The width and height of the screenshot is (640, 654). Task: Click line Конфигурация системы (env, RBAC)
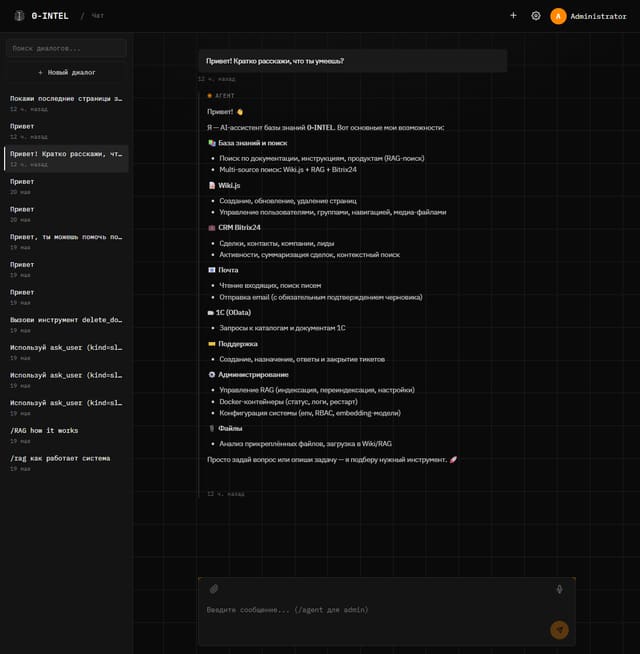(310, 413)
